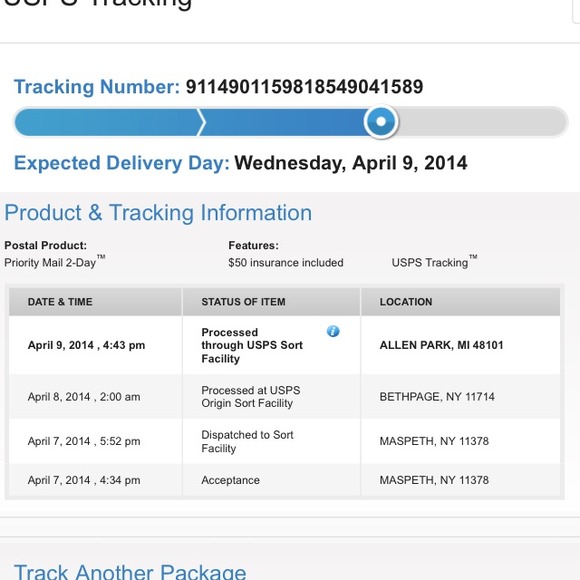Click the BETHPAGE, NY 11714 location

tap(437, 397)
